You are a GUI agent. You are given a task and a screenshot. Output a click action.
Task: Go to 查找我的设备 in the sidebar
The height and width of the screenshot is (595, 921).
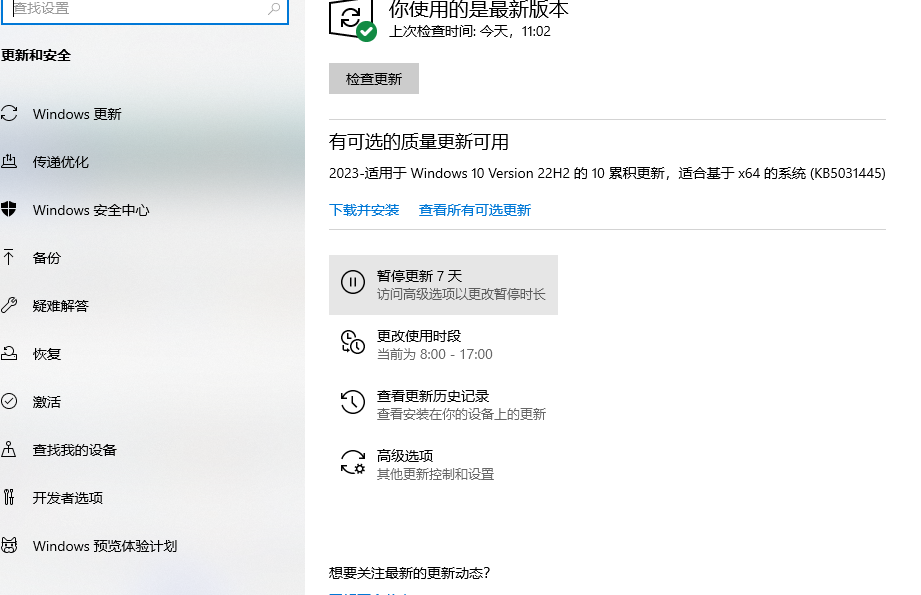coord(75,450)
